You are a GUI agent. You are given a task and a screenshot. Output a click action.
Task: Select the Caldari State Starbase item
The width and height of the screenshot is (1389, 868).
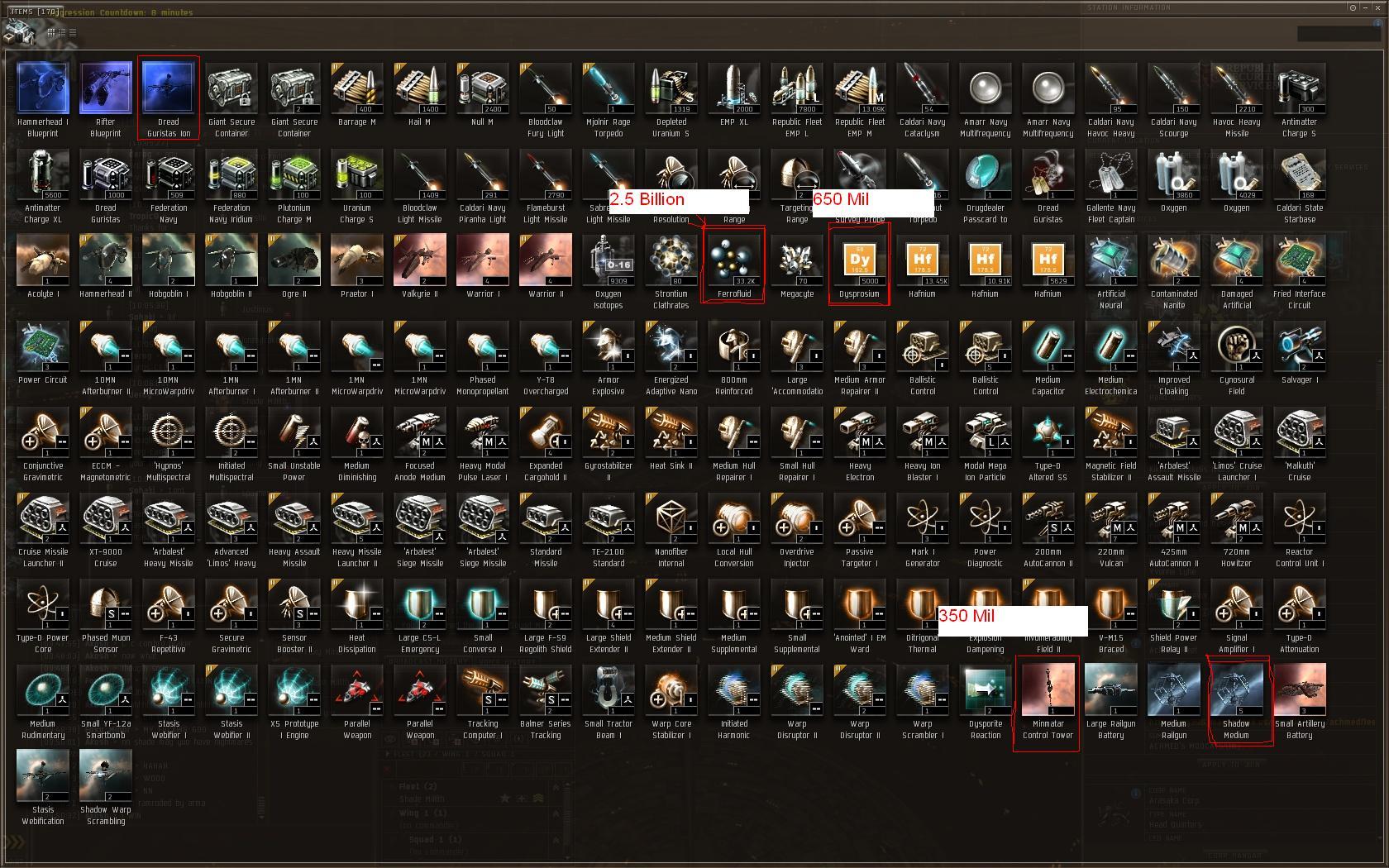(1300, 185)
